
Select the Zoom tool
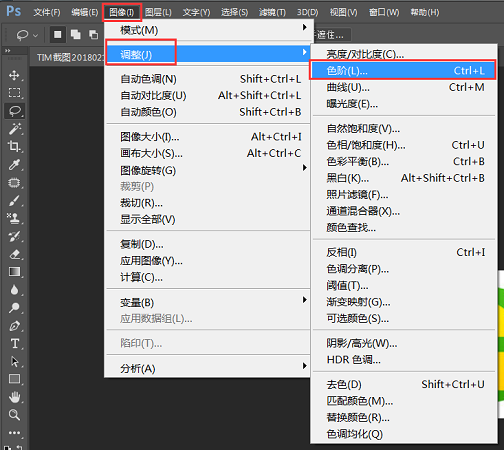[x=14, y=415]
